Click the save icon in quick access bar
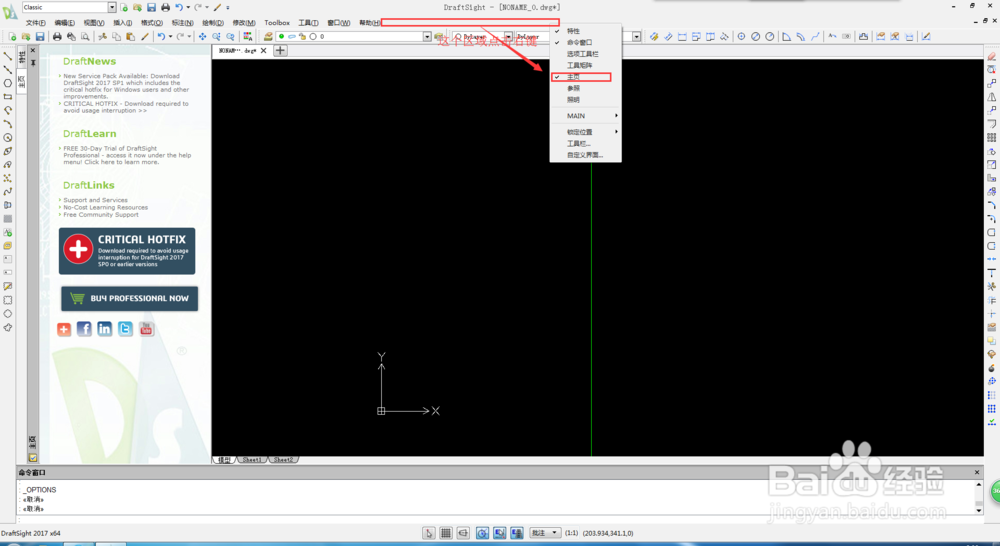Image resolution: width=1000 pixels, height=546 pixels. (151, 7)
